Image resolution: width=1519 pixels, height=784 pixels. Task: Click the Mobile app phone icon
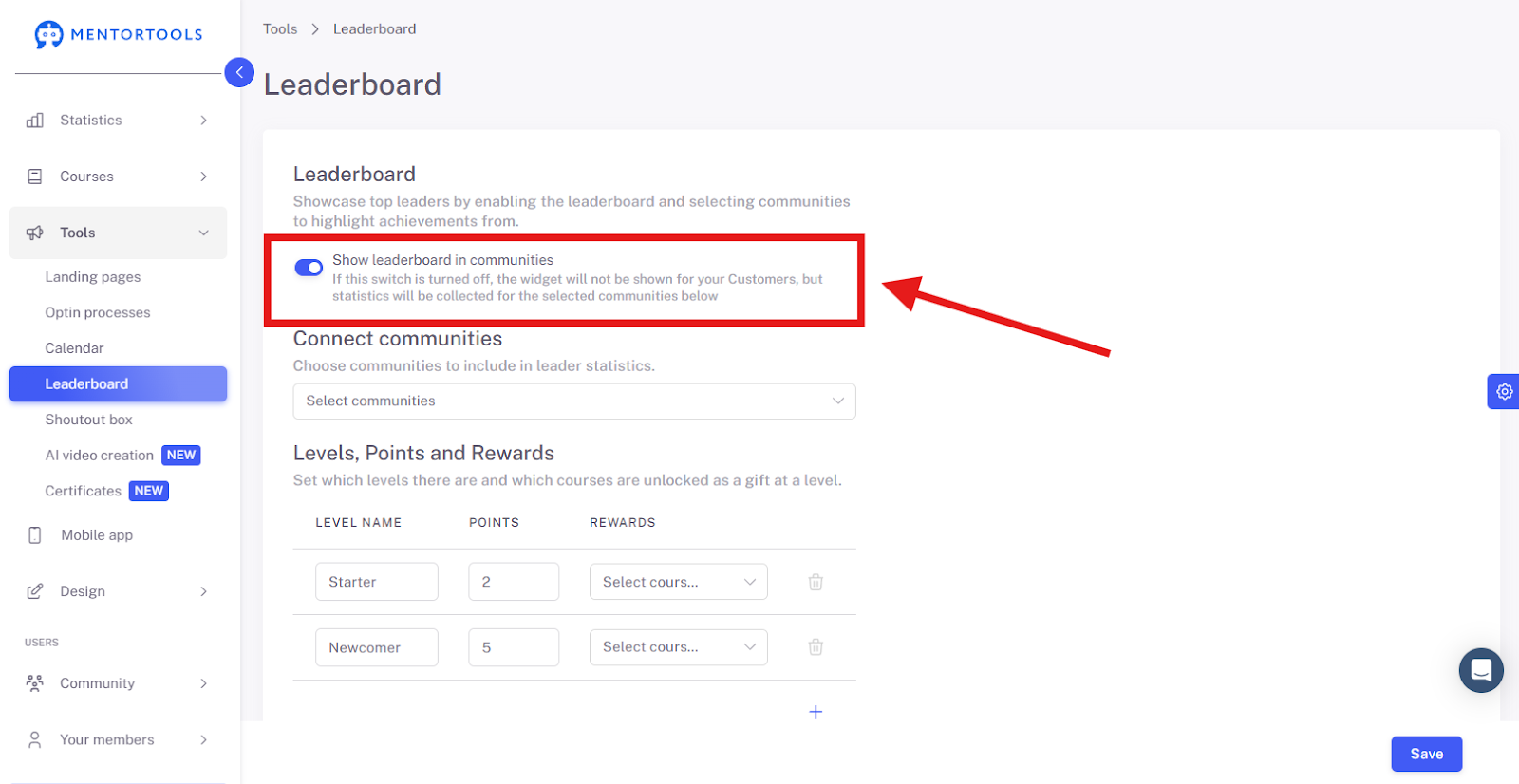[35, 535]
